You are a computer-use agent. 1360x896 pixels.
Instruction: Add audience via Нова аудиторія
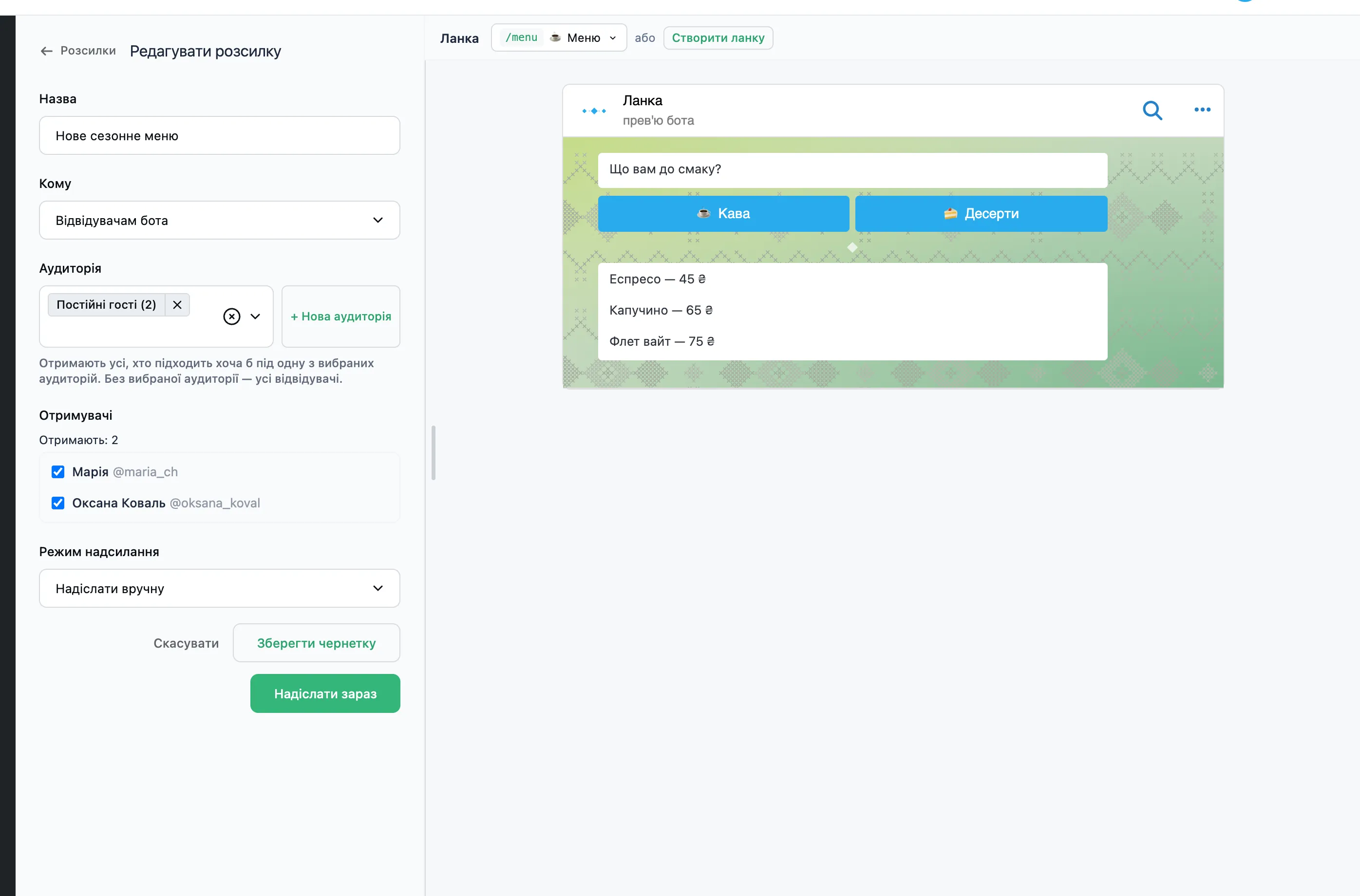pos(340,317)
